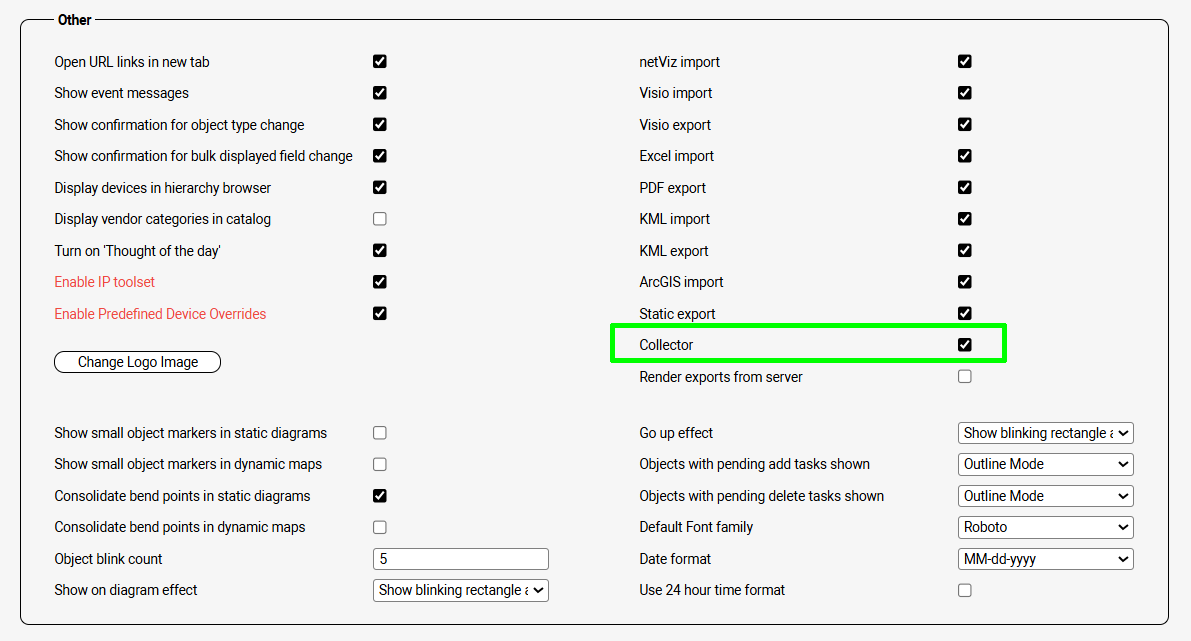
Task: Check Show small object markers in static diagrams
Action: pyautogui.click(x=380, y=433)
